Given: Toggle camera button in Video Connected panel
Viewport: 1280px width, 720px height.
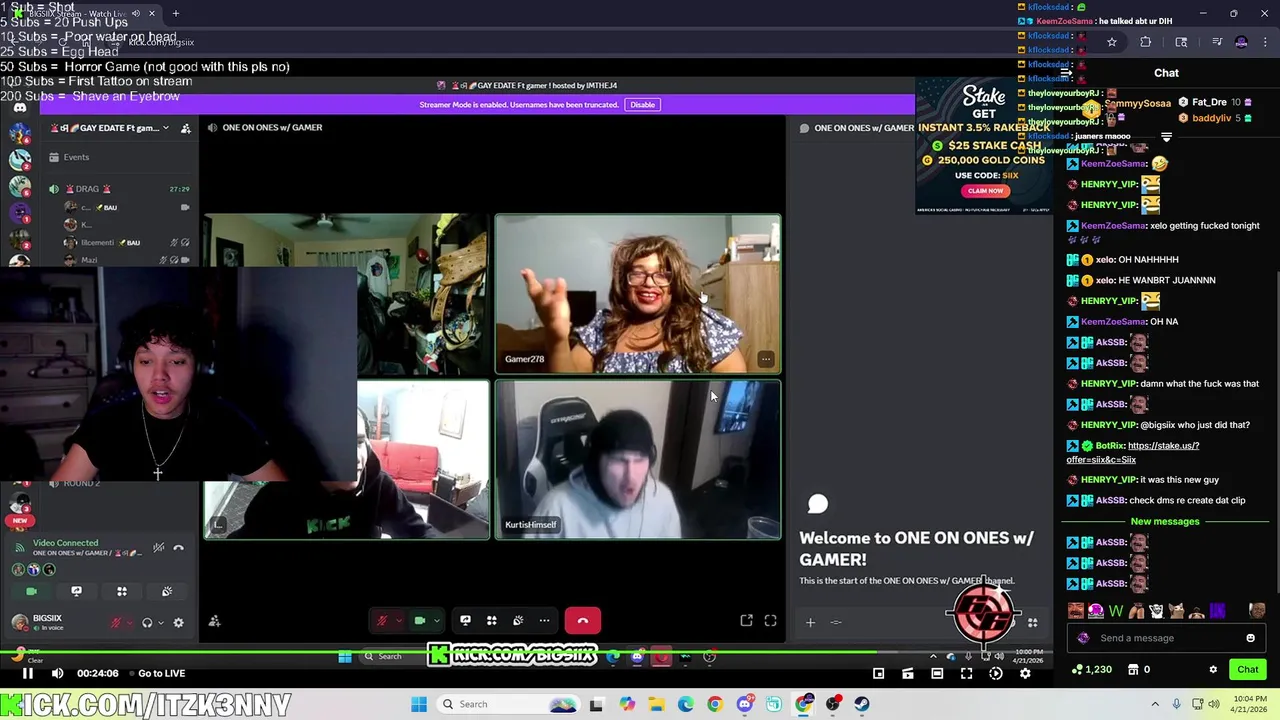Looking at the screenshot, I should point(31,592).
